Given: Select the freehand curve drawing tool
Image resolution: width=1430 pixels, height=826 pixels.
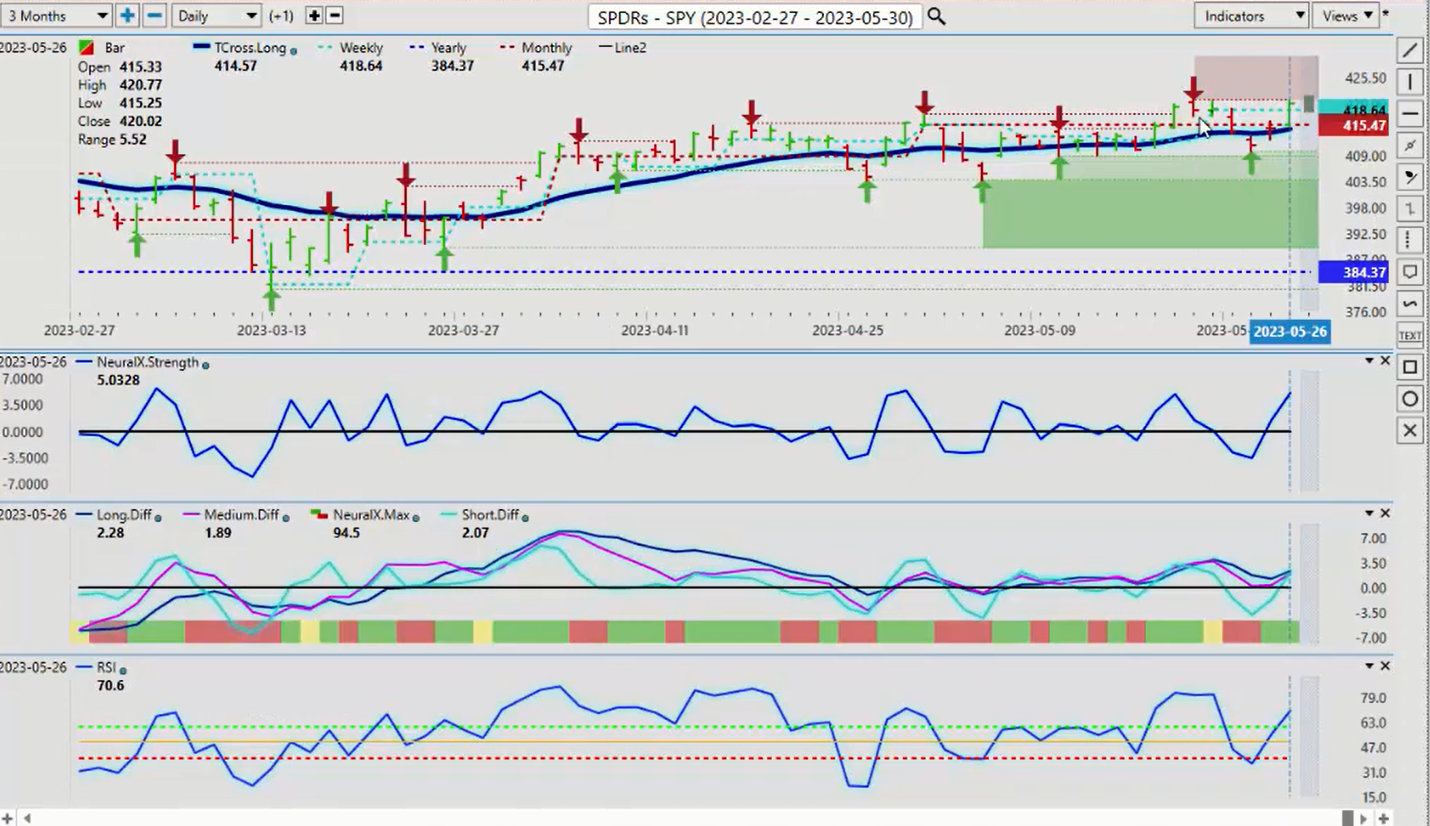Looking at the screenshot, I should [x=1409, y=304].
